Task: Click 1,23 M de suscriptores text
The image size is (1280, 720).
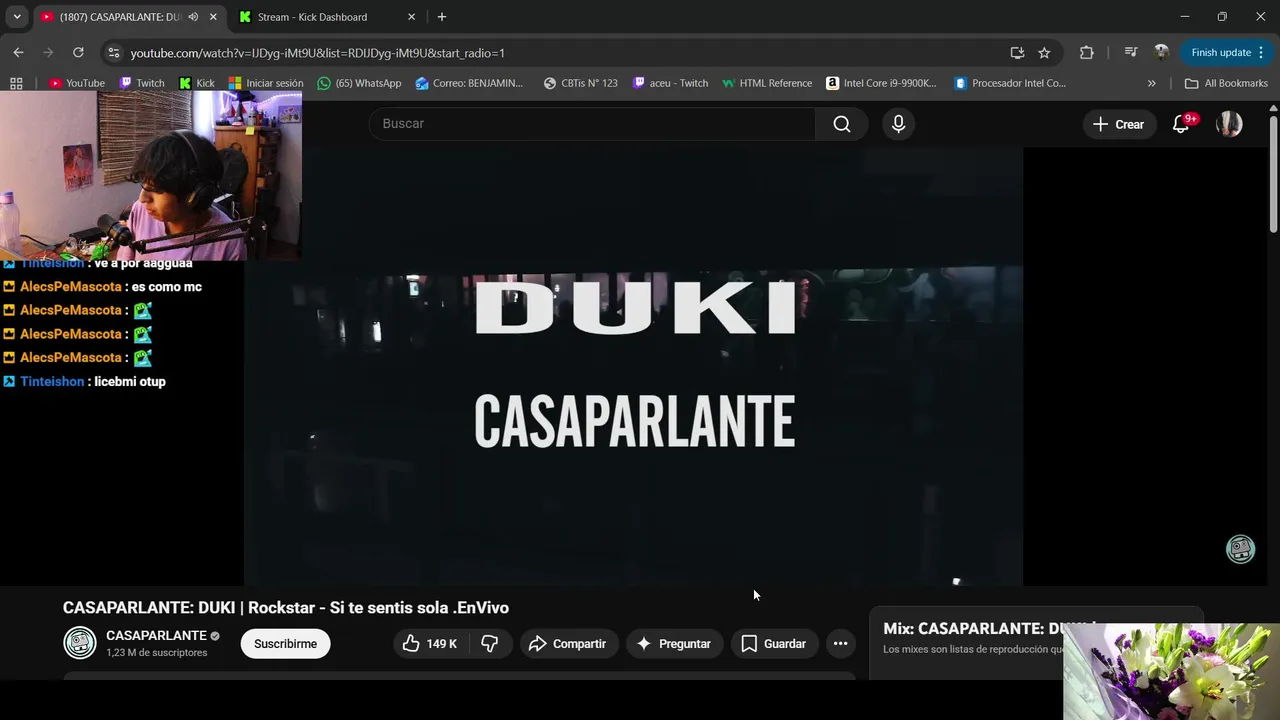Action: coord(157,653)
